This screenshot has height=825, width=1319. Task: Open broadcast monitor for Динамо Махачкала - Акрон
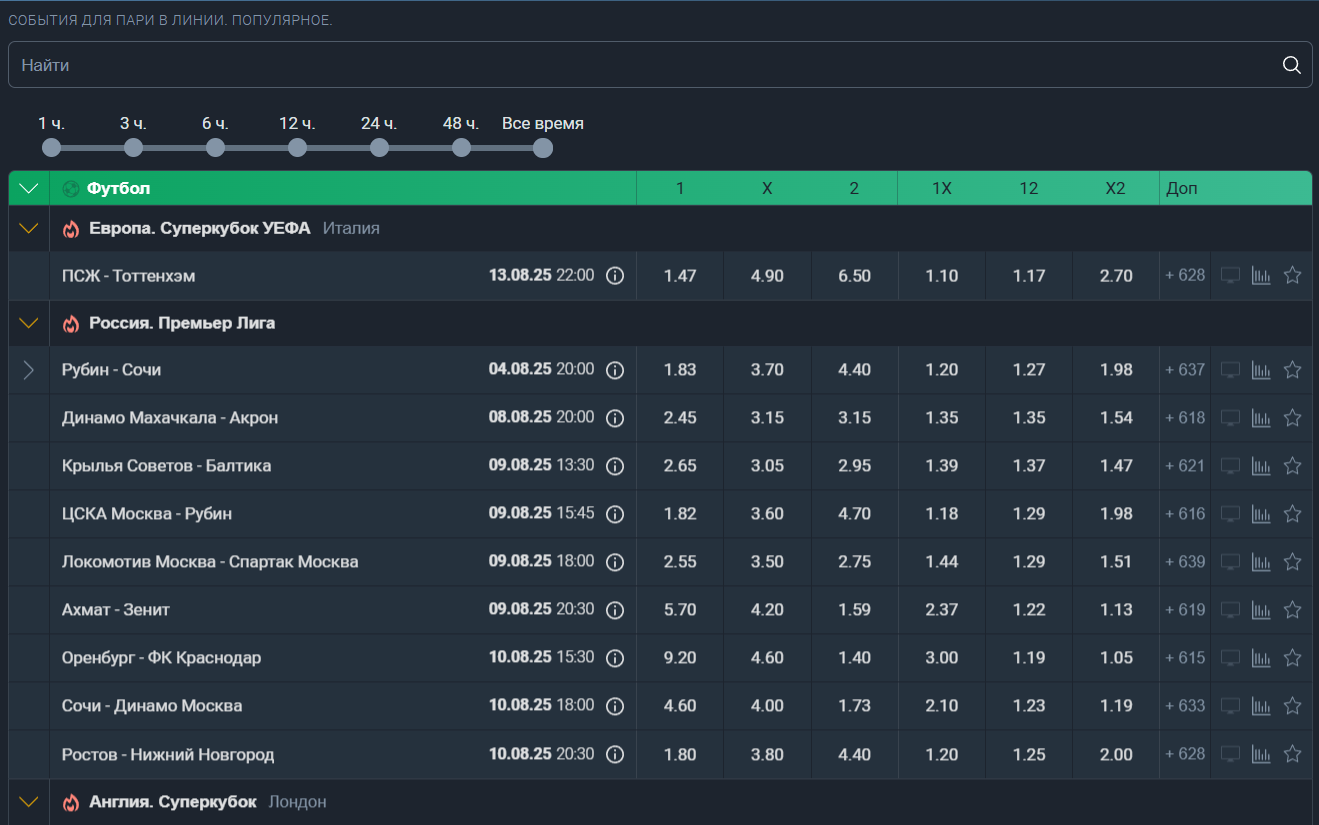(1230, 418)
